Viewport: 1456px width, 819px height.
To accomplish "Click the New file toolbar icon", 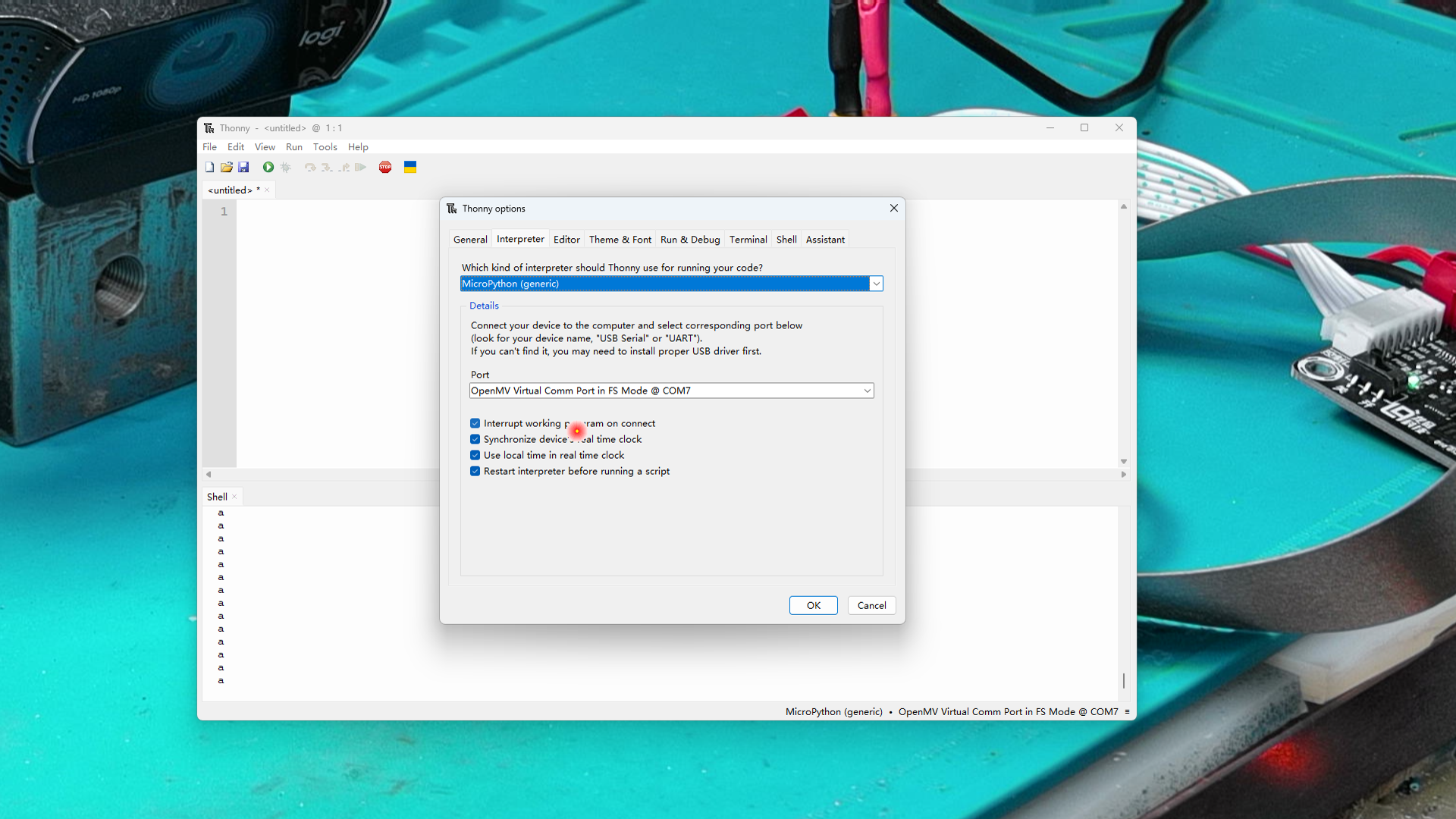I will click(x=209, y=167).
